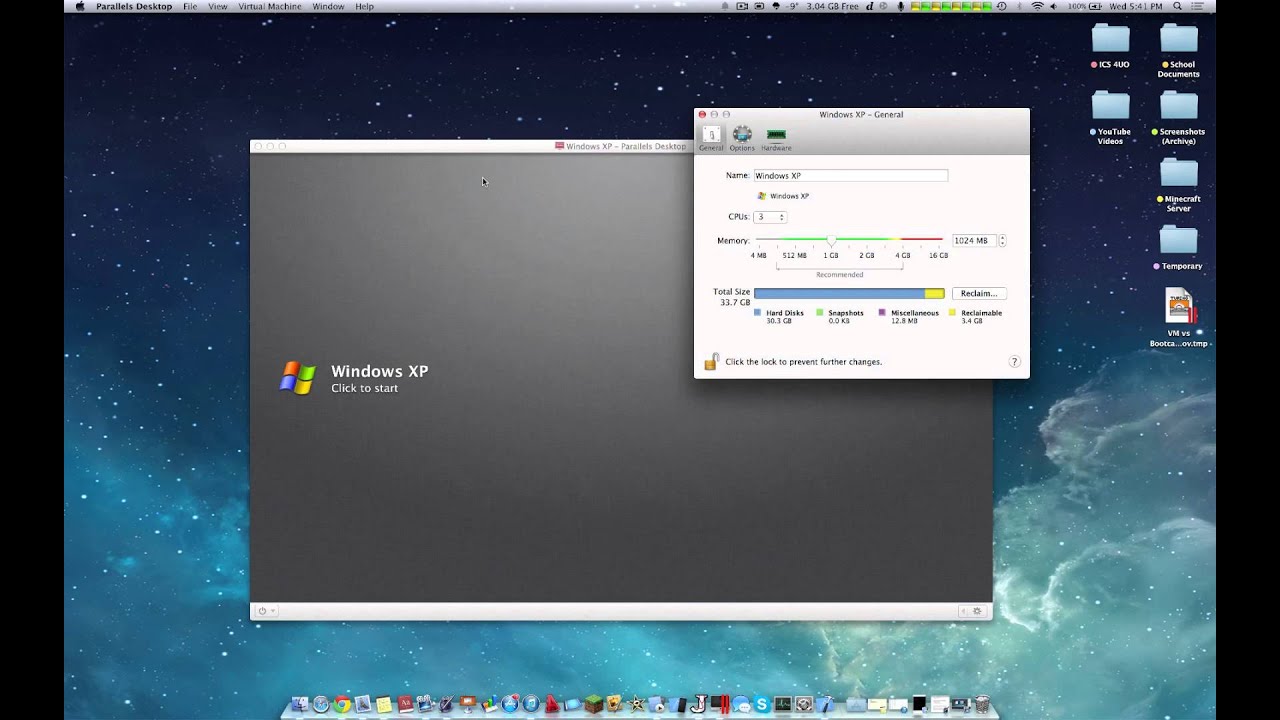This screenshot has width=1280, height=720.
Task: Click the 3.04 GB Free memory indicator
Action: coord(832,6)
